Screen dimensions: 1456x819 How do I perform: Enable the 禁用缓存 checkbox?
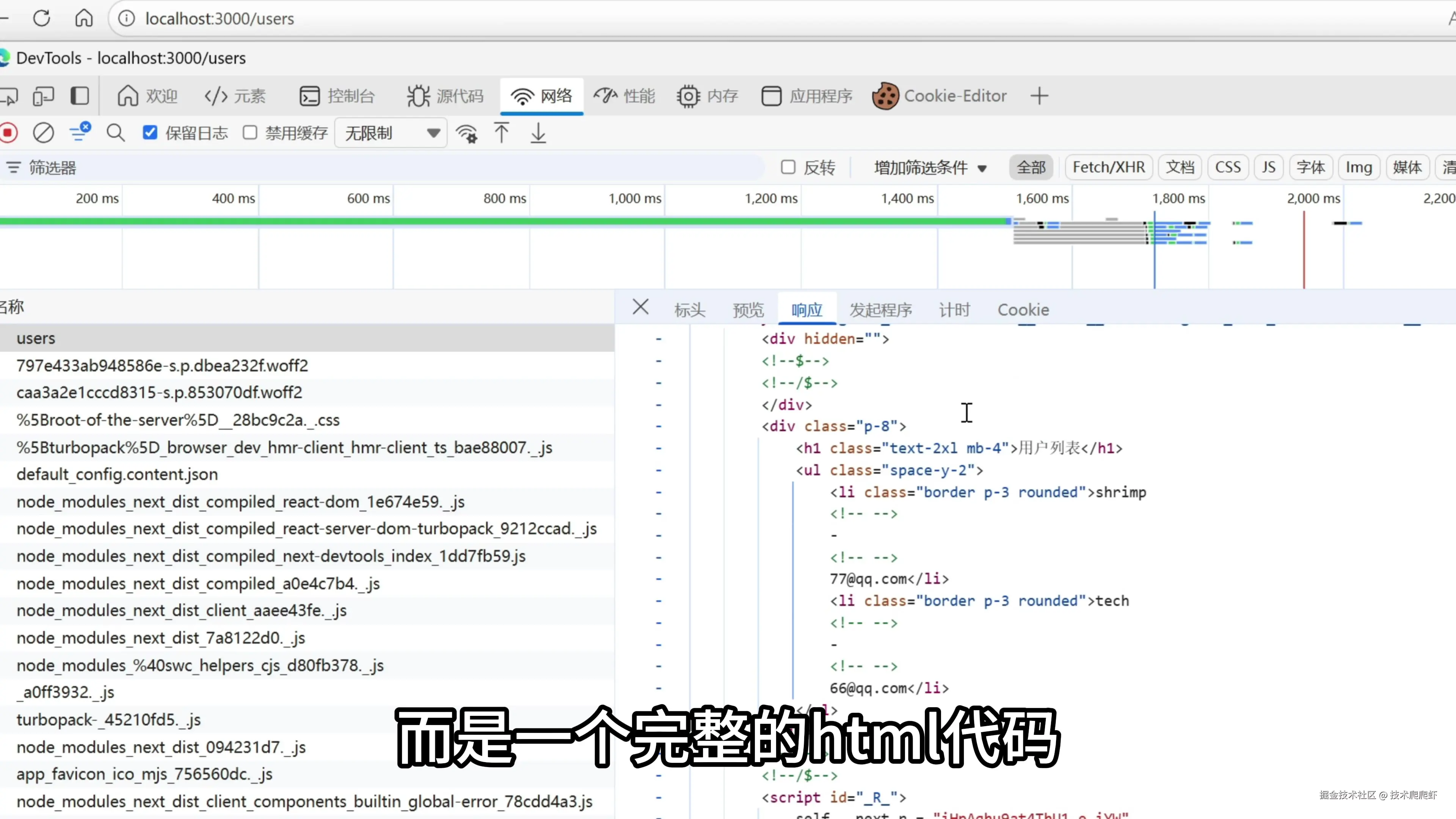tap(250, 133)
